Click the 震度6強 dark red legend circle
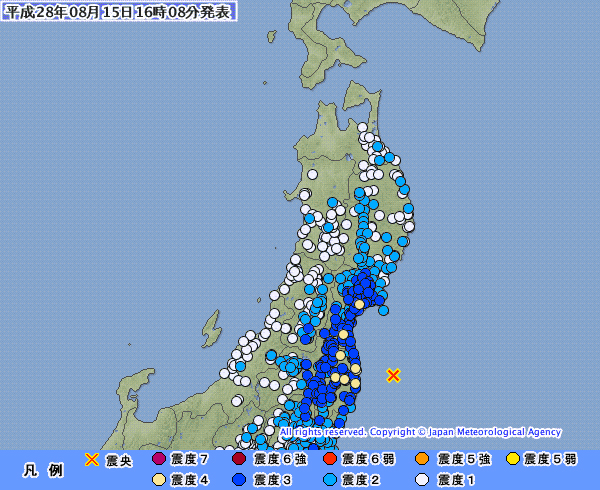This screenshot has width=600, height=490. coord(239,459)
